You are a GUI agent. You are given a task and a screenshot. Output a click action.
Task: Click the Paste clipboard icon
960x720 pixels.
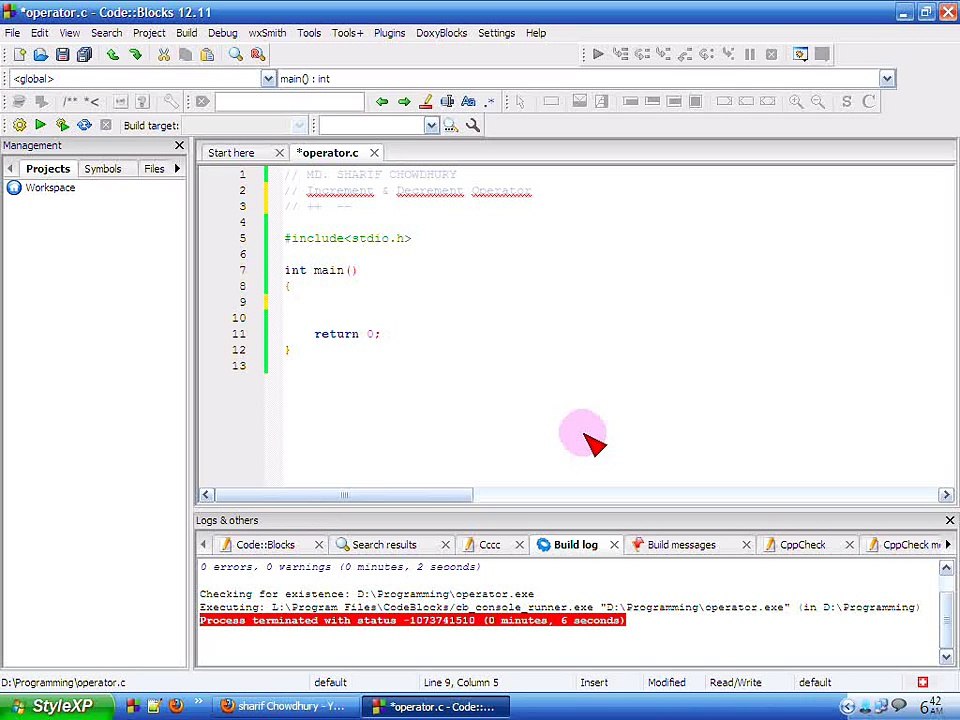pos(208,54)
